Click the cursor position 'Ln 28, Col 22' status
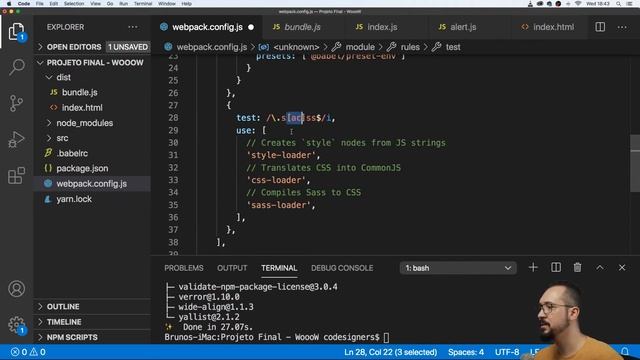The height and width of the screenshot is (360, 640). coord(390,352)
